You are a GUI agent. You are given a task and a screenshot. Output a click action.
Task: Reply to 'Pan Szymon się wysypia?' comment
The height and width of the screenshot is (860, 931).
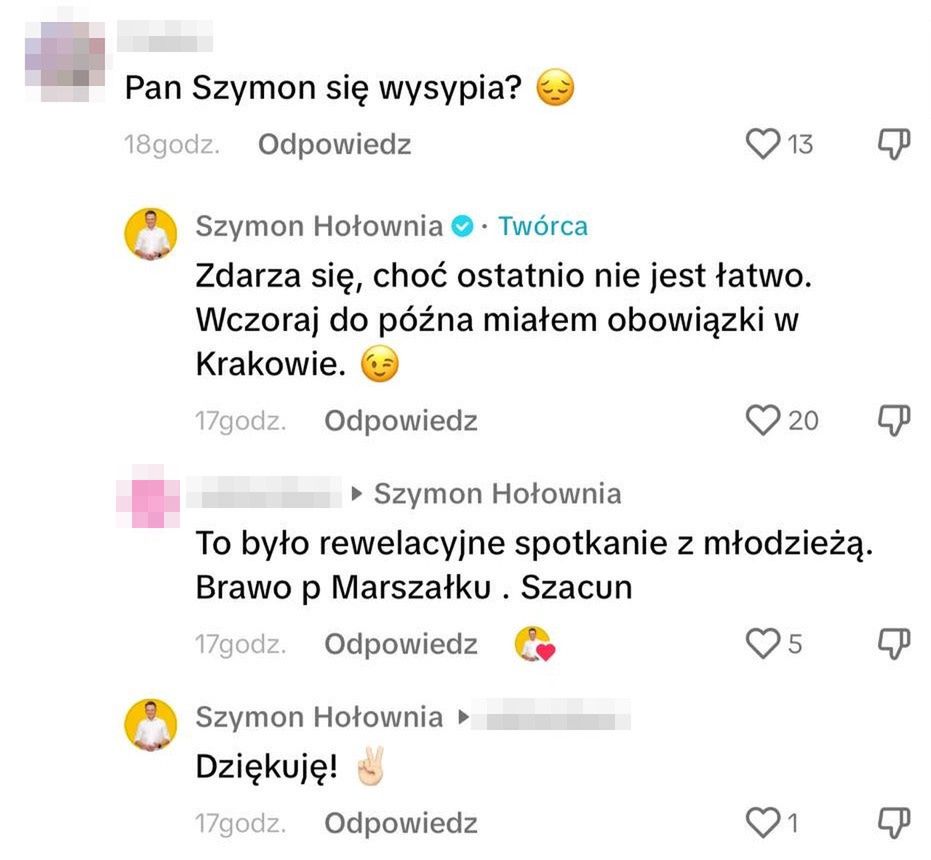[334, 145]
